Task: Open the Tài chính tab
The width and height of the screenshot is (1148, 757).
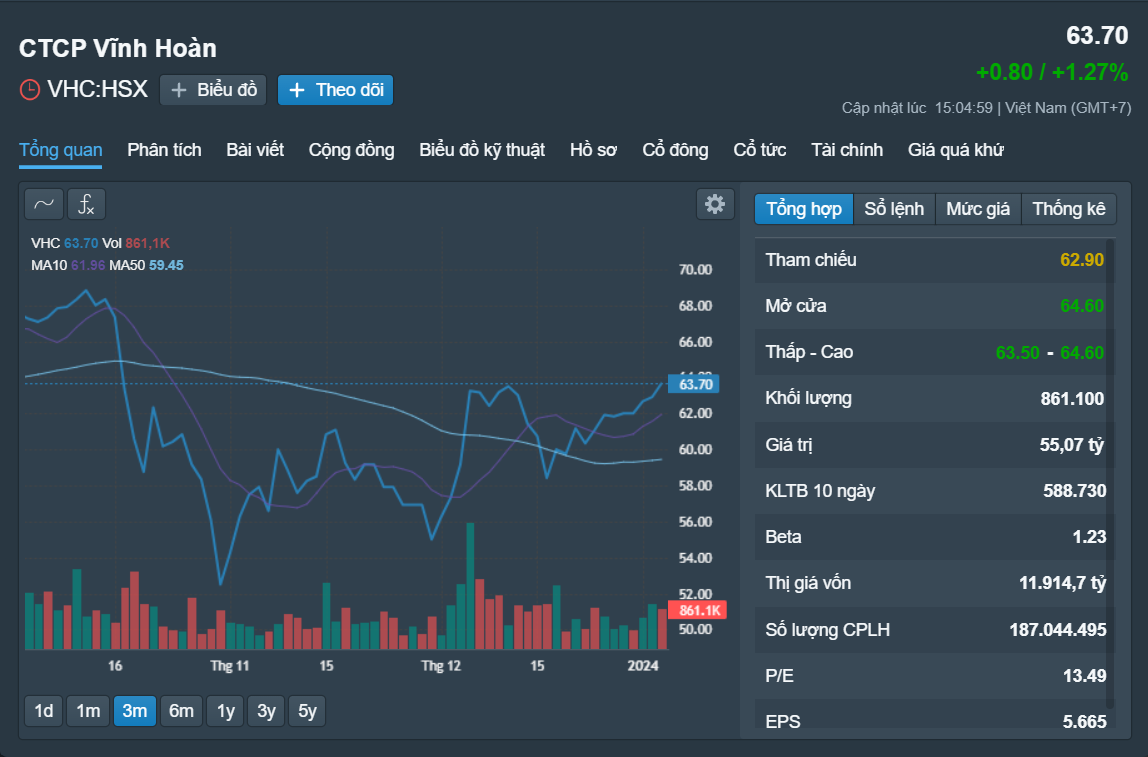Action: [x=847, y=150]
